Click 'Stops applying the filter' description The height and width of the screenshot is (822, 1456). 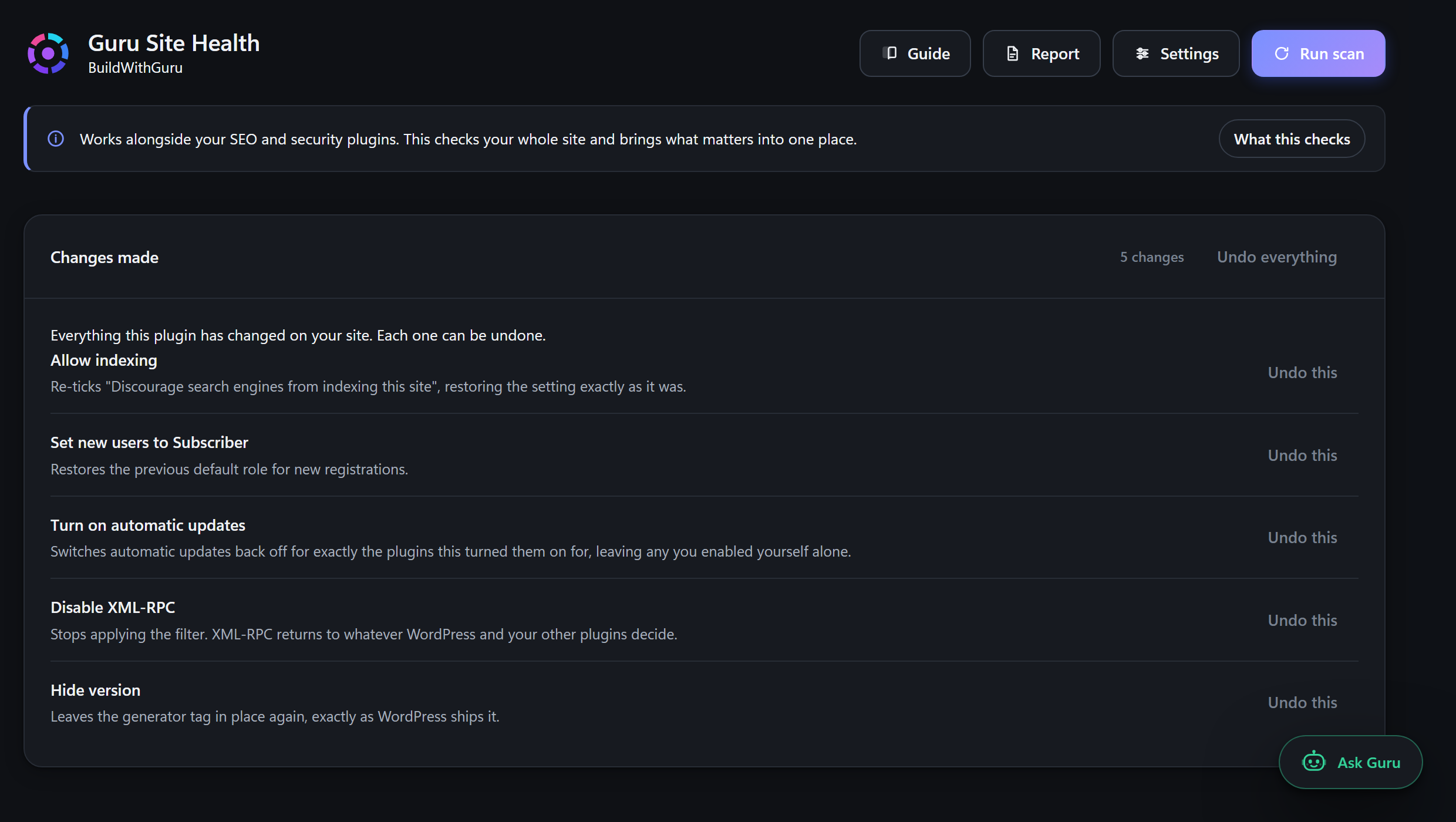pos(363,635)
